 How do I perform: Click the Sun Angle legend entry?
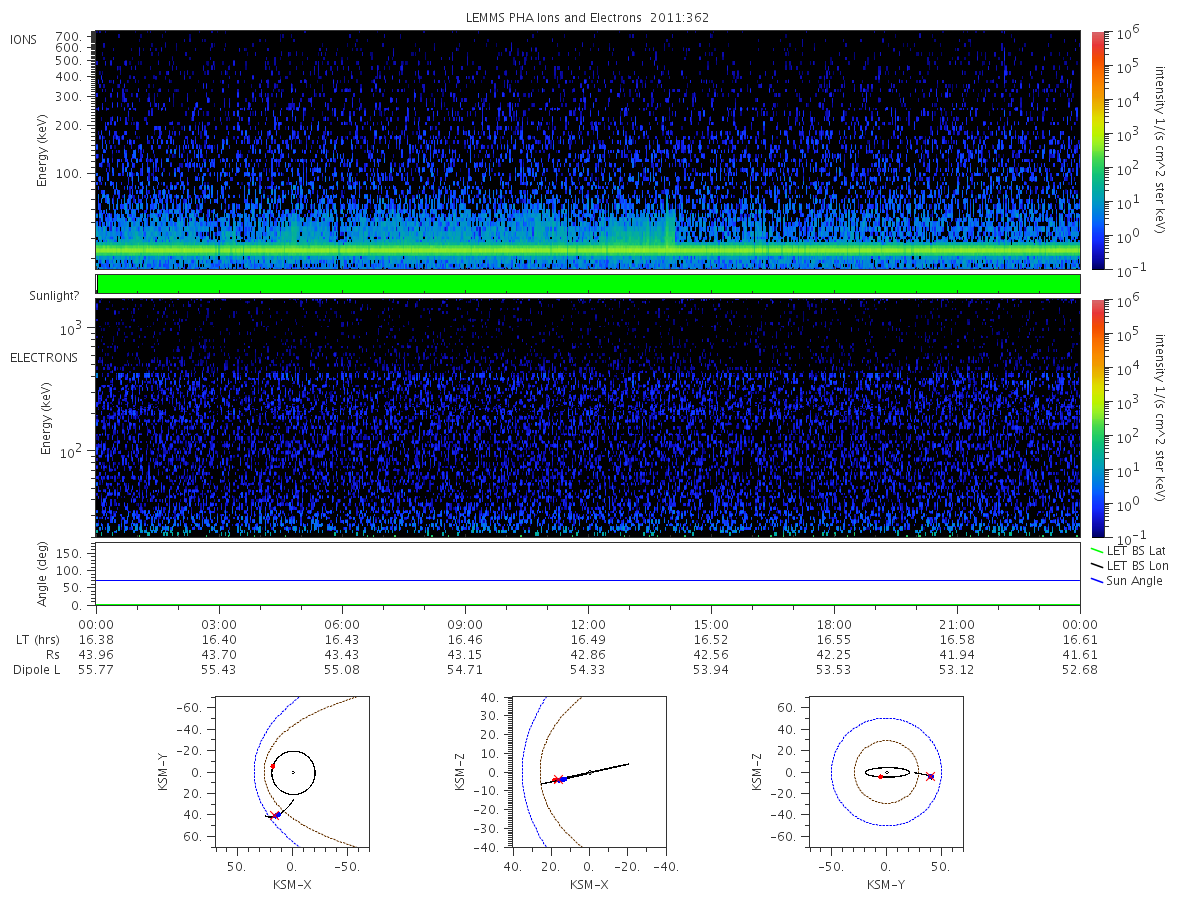(x=1127, y=581)
